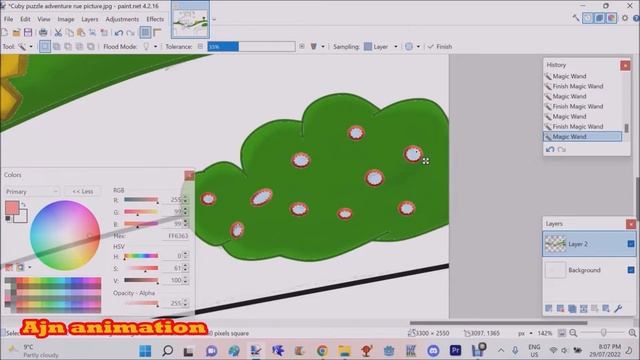
Task: Close the History panel
Action: [625, 65]
